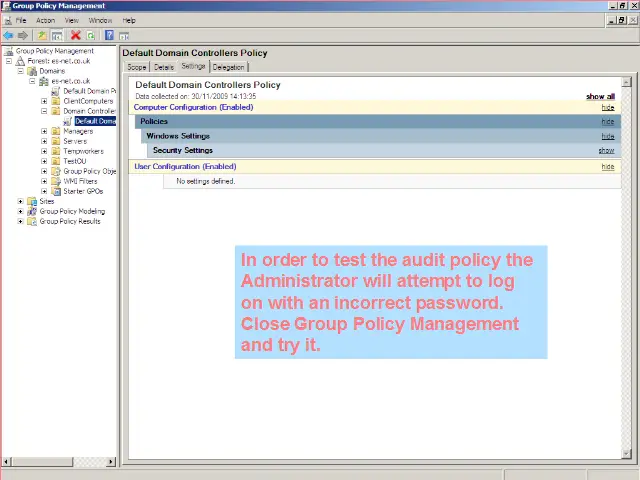The image size is (640, 480).
Task: Hide the User Configuration section
Action: [608, 167]
